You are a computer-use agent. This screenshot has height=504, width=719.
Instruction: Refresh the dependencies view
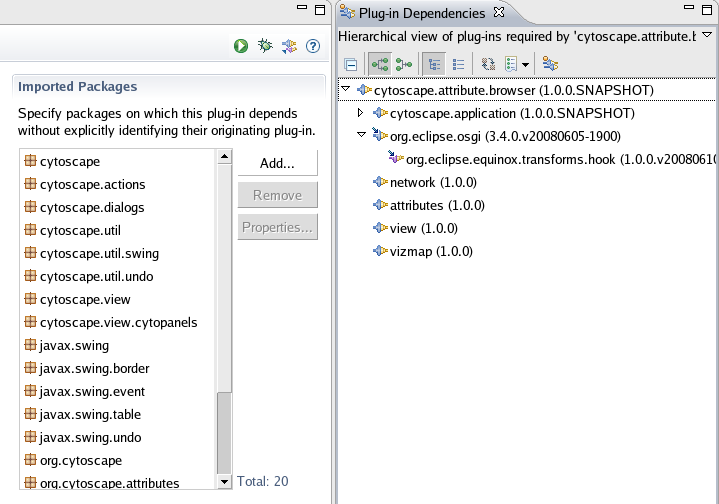(x=488, y=64)
